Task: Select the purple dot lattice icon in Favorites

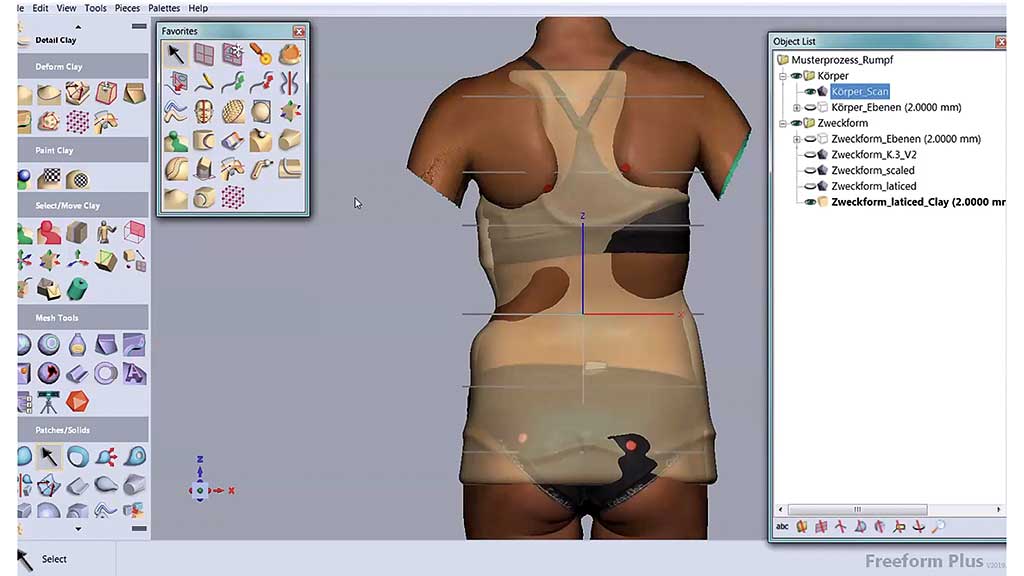Action: coord(232,197)
